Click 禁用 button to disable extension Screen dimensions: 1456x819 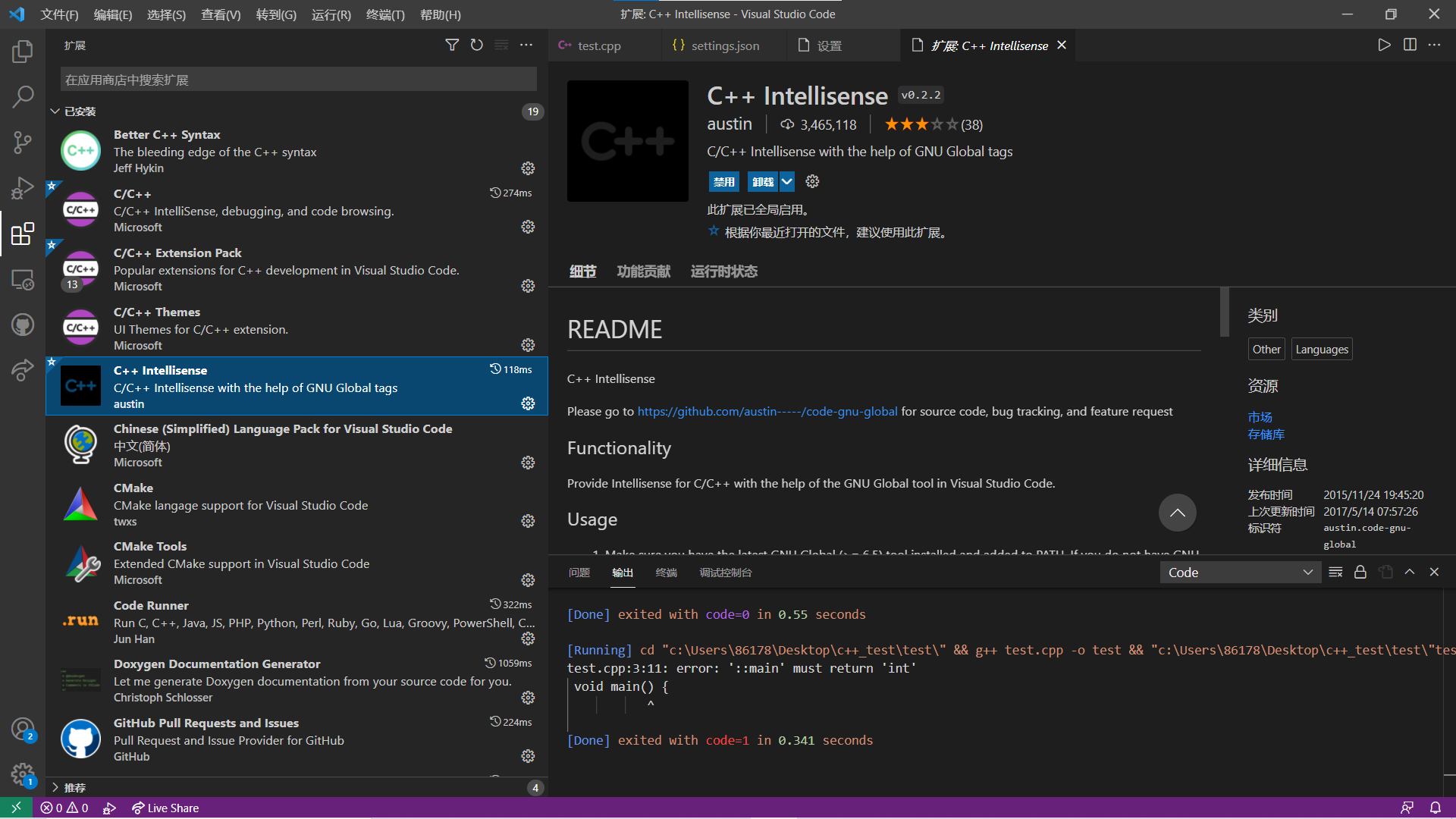click(x=724, y=182)
